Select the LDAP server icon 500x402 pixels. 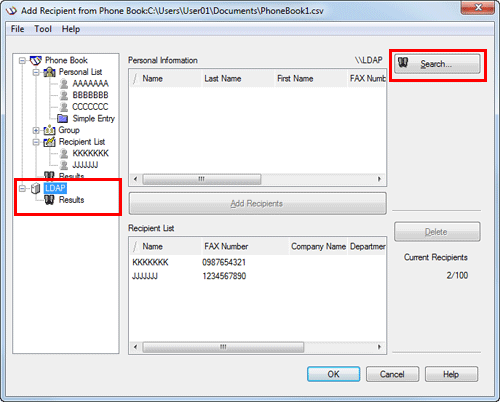pos(35,188)
